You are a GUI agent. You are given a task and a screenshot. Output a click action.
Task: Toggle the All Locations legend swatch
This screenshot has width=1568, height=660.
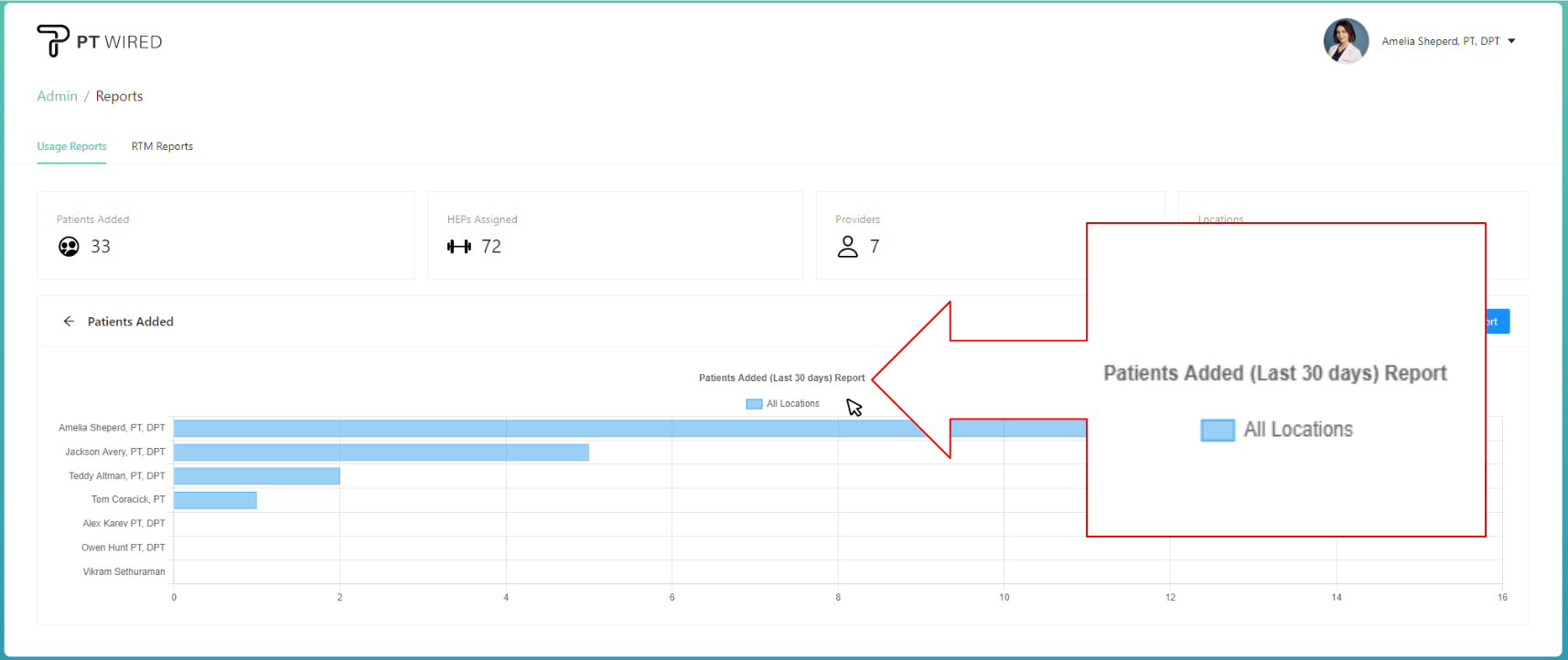(754, 404)
